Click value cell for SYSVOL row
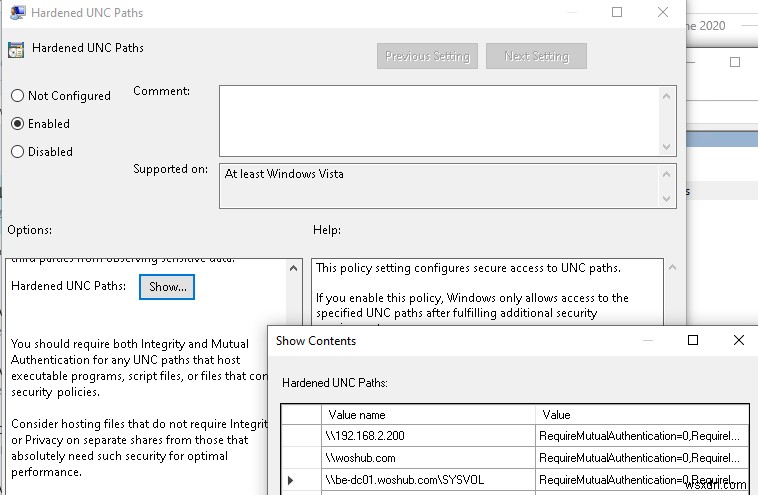This screenshot has width=758, height=495. [642, 480]
